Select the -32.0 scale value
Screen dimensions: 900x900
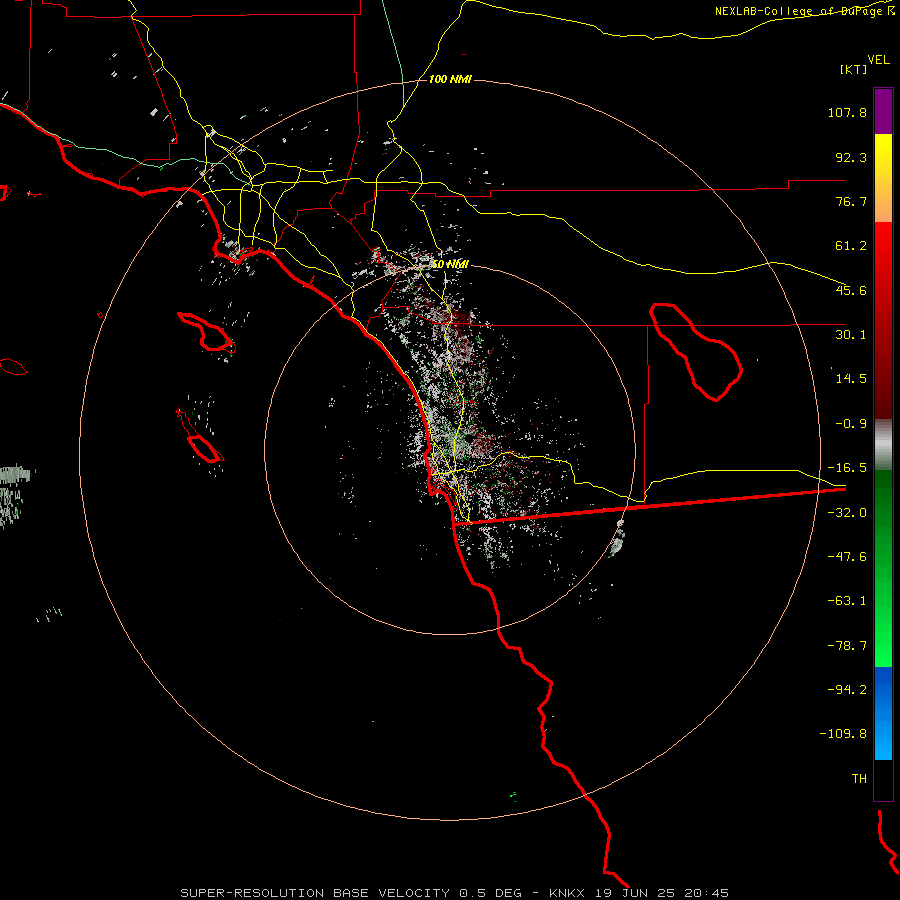(x=847, y=513)
